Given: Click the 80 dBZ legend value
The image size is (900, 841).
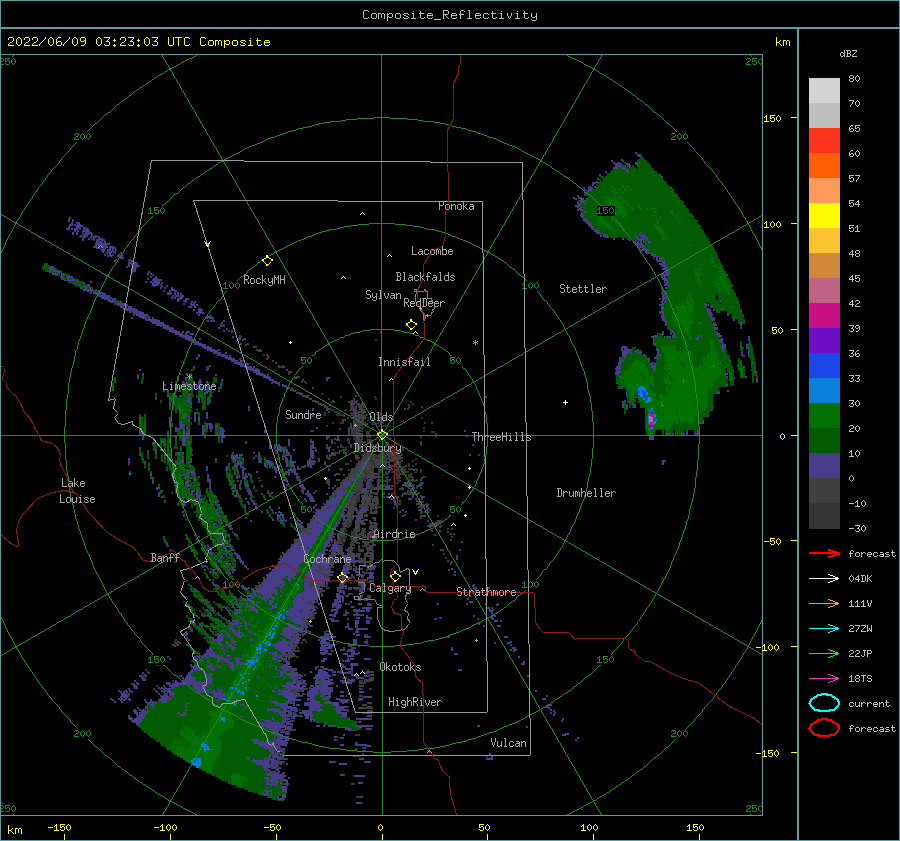Looking at the screenshot, I should (x=854, y=78).
